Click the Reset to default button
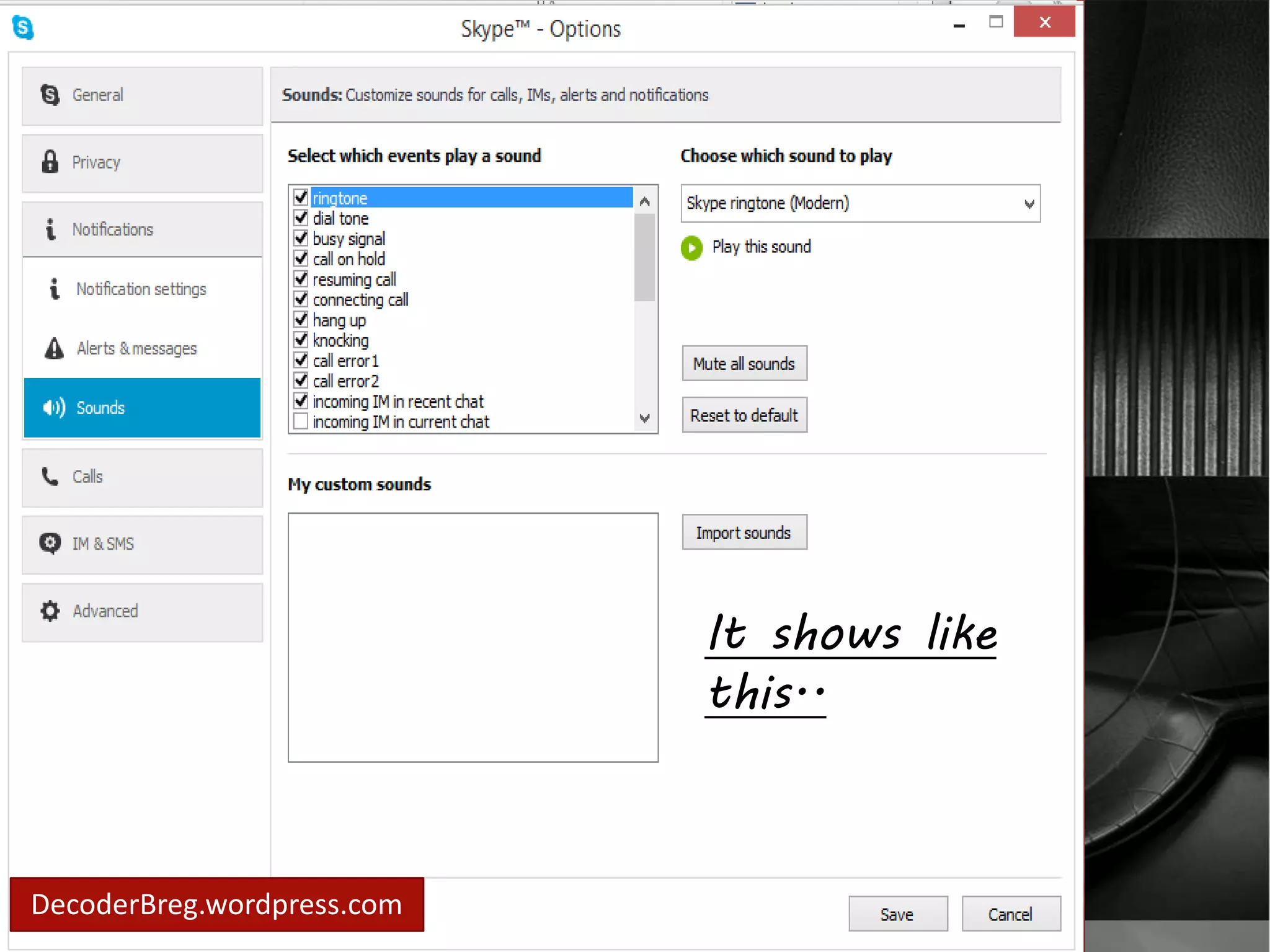 tap(745, 415)
